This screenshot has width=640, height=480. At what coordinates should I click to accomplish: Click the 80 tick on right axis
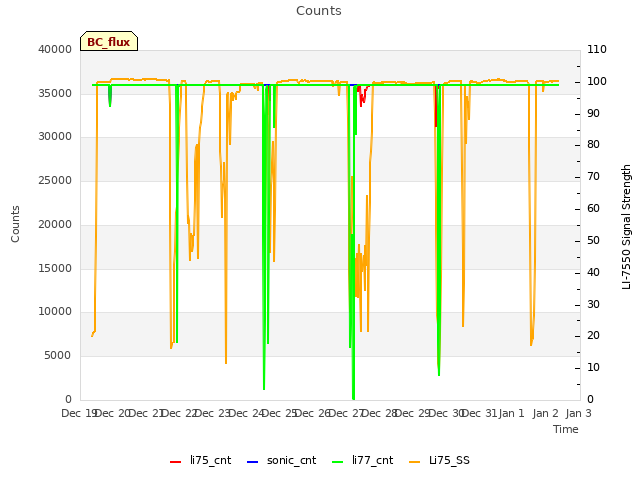click(x=593, y=144)
